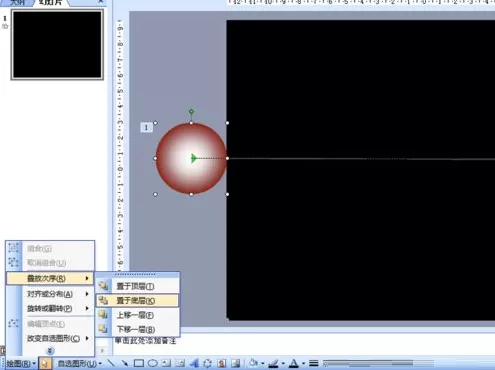The image size is (495, 370).
Task: Open font color dropdown arrow
Action: click(x=303, y=363)
